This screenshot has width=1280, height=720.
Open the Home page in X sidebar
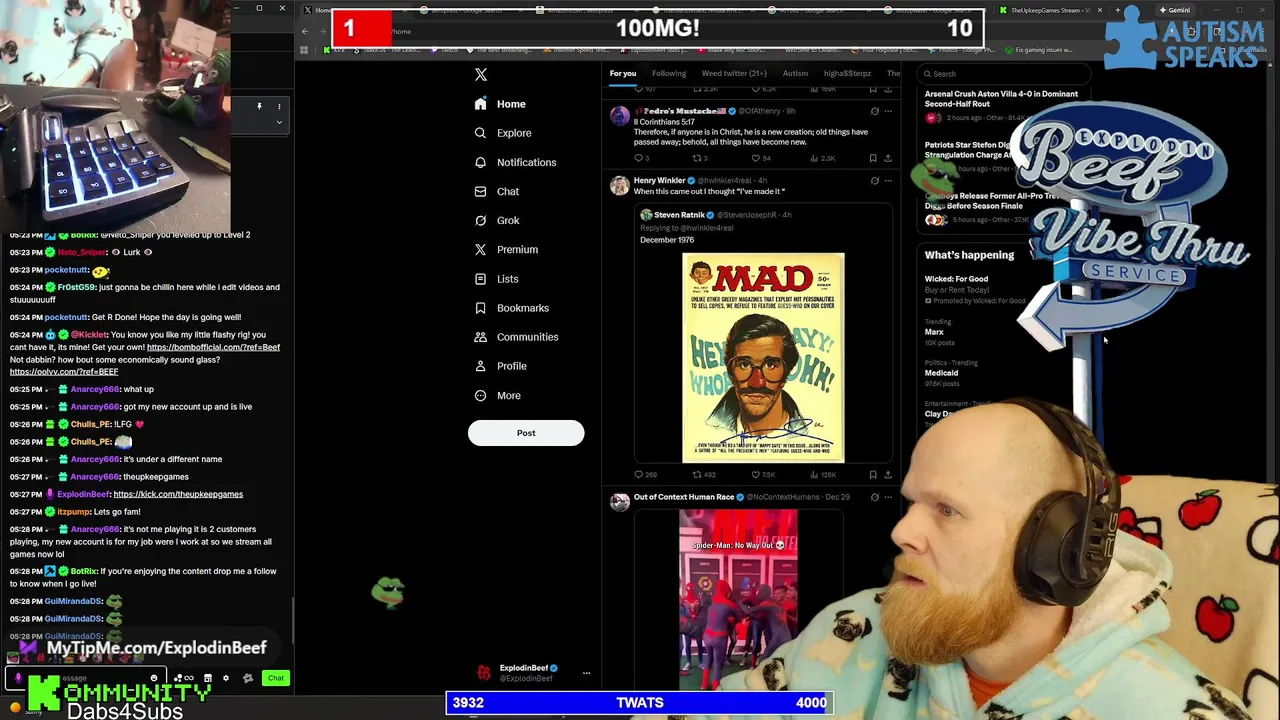coord(500,104)
